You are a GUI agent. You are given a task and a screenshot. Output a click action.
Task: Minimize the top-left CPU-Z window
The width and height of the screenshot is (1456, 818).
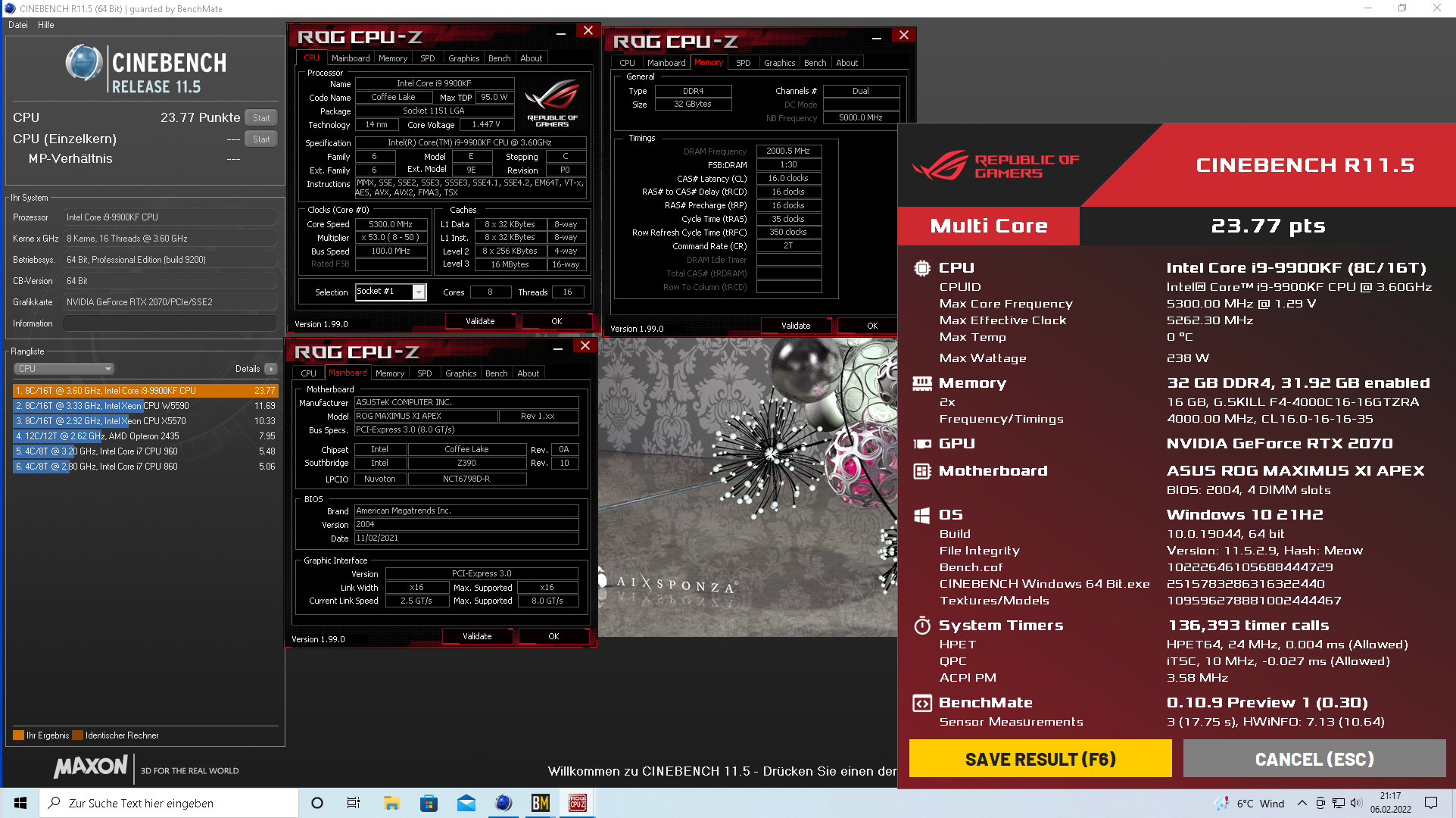pyautogui.click(x=561, y=32)
